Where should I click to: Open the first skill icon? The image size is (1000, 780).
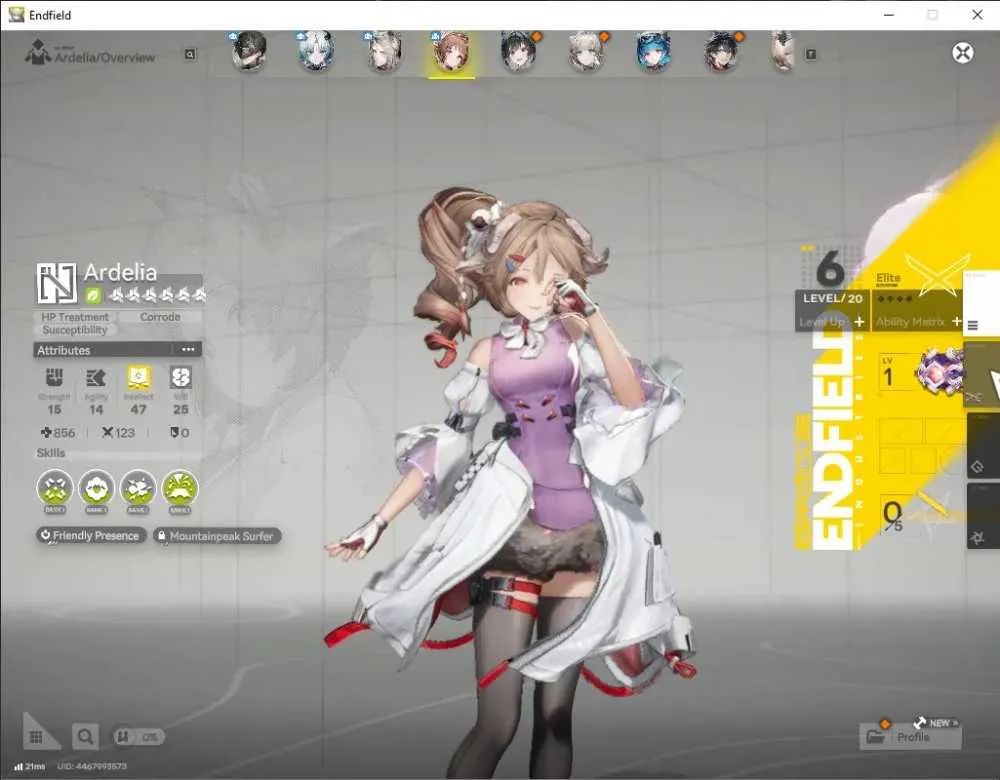[55, 489]
